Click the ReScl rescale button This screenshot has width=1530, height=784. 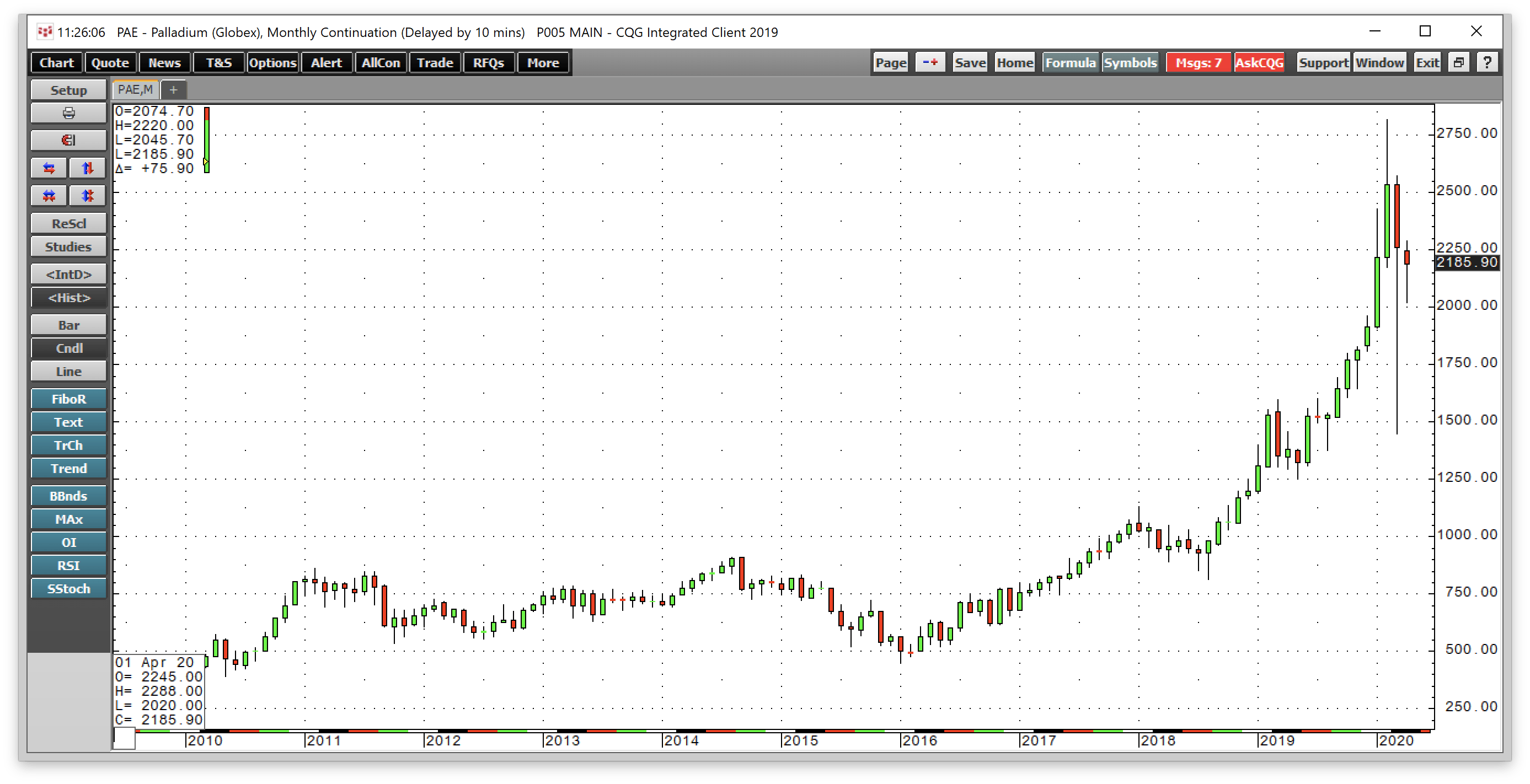(68, 223)
